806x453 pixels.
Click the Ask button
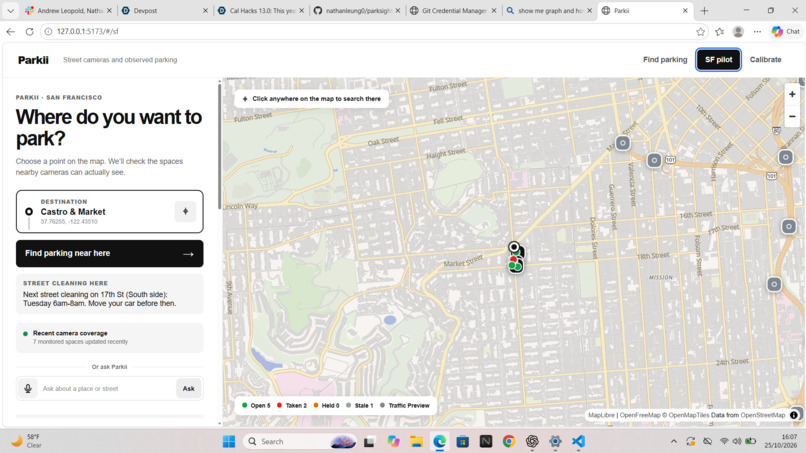pos(189,389)
